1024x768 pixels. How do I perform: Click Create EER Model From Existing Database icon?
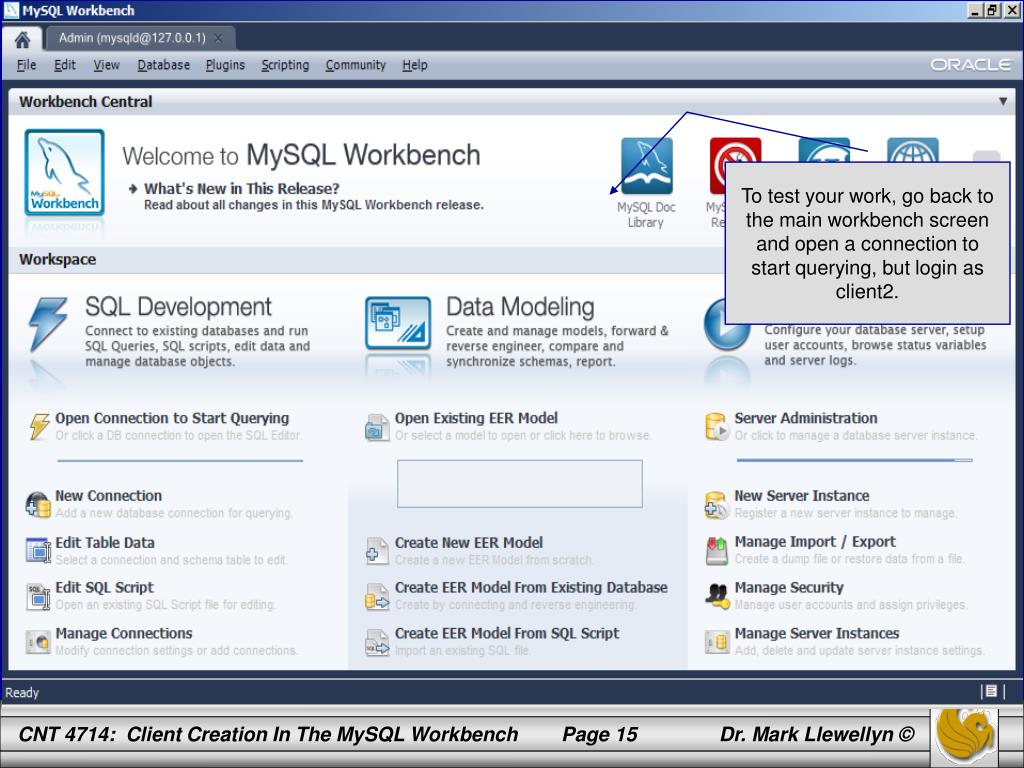(x=377, y=597)
